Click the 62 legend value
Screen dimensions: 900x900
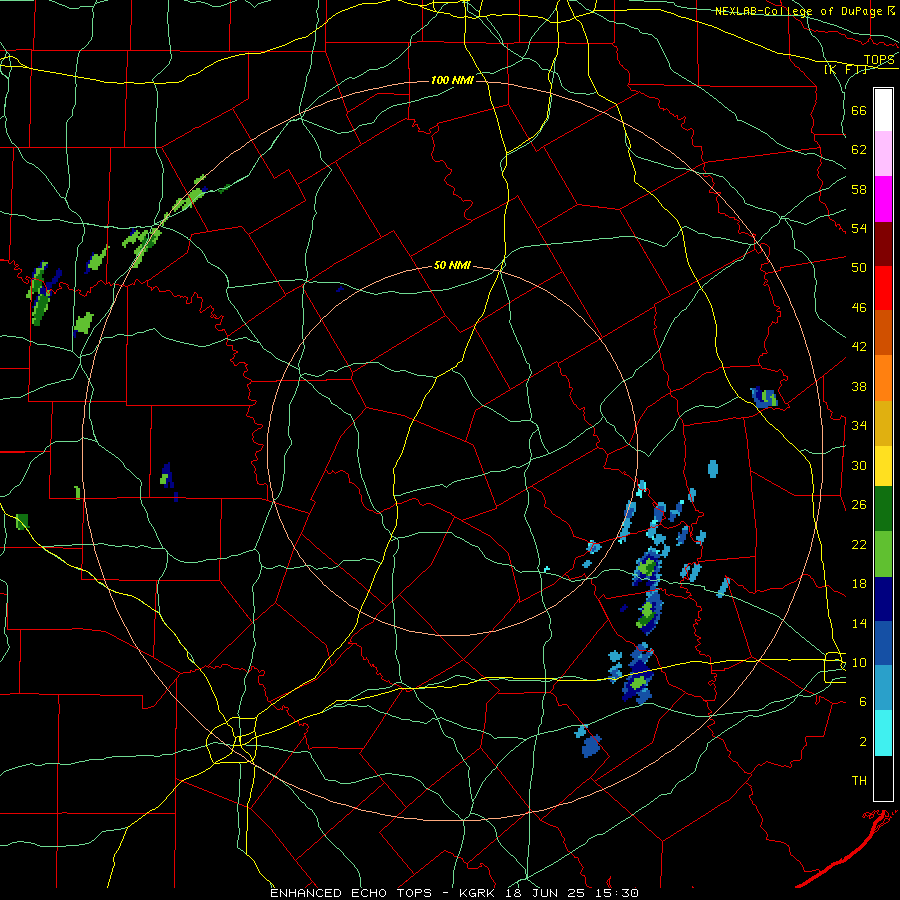859,150
